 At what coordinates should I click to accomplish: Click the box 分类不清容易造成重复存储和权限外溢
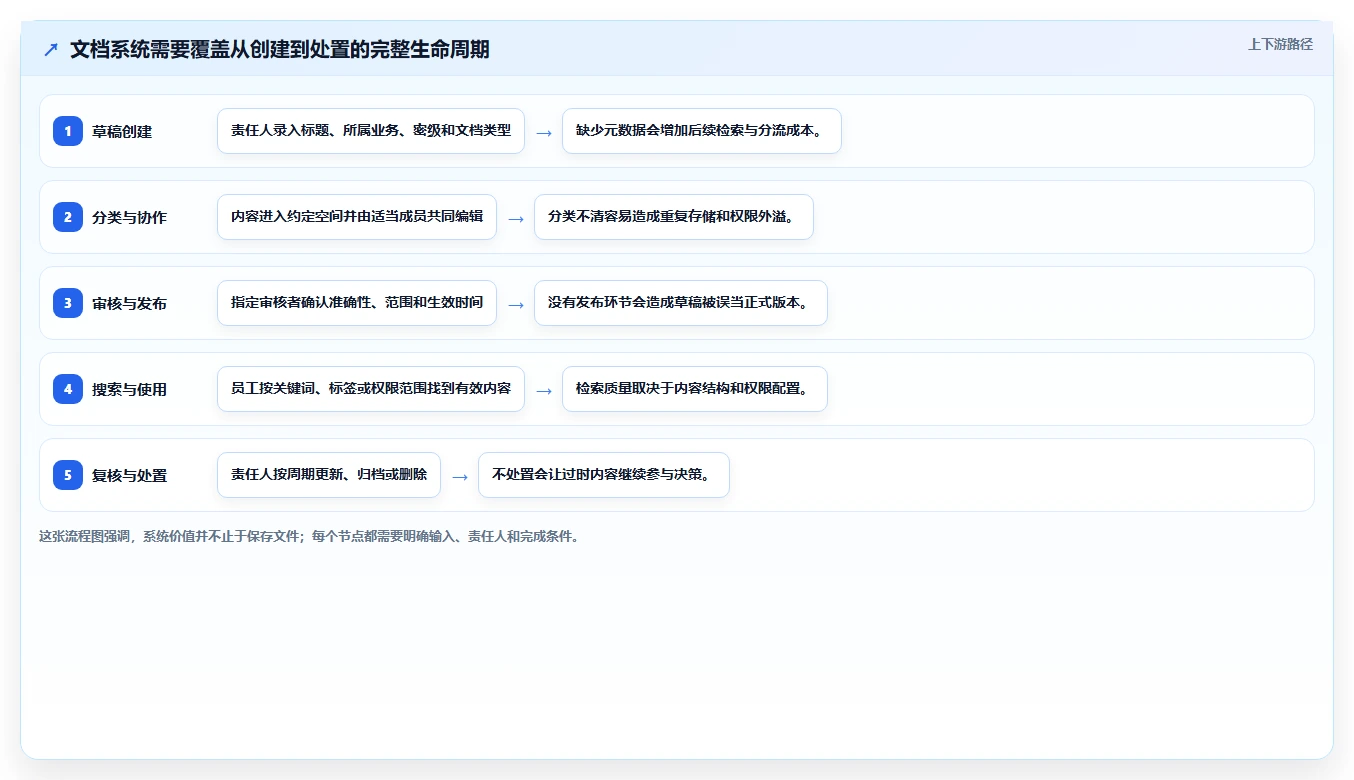click(x=674, y=217)
